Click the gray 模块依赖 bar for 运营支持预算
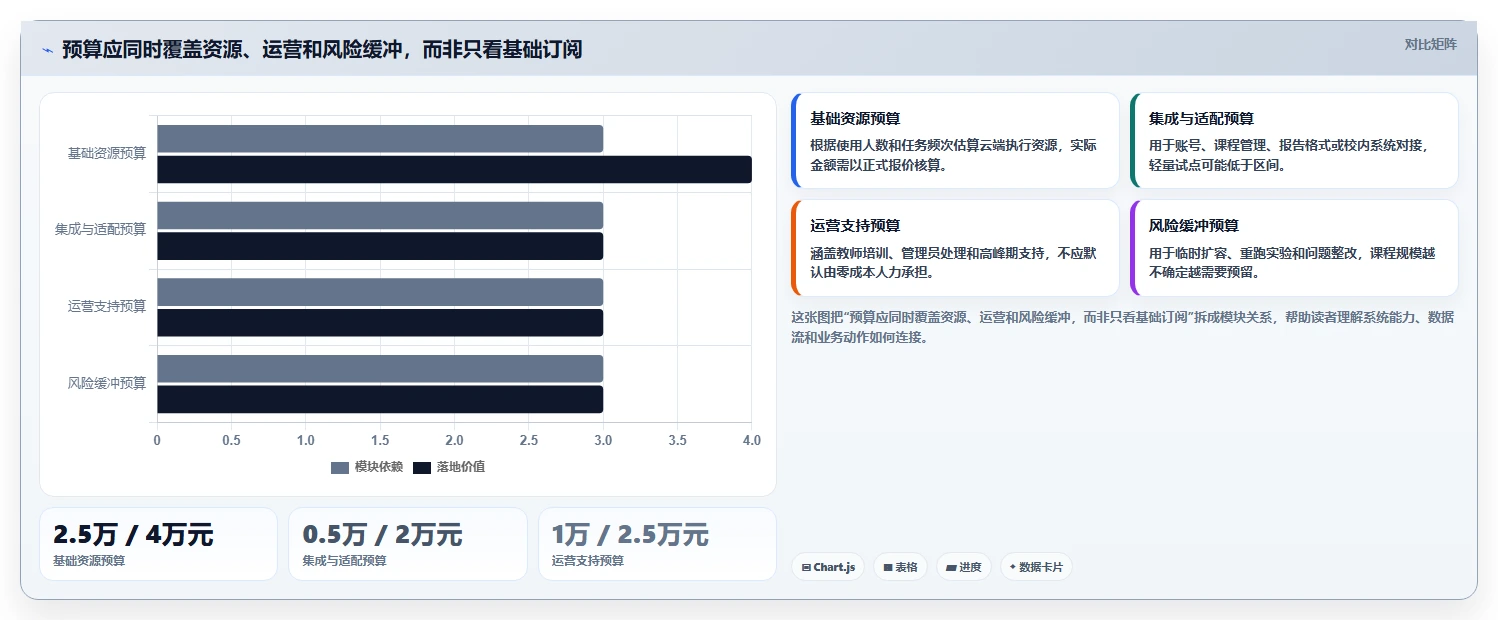The width and height of the screenshot is (1498, 620). coord(380,292)
